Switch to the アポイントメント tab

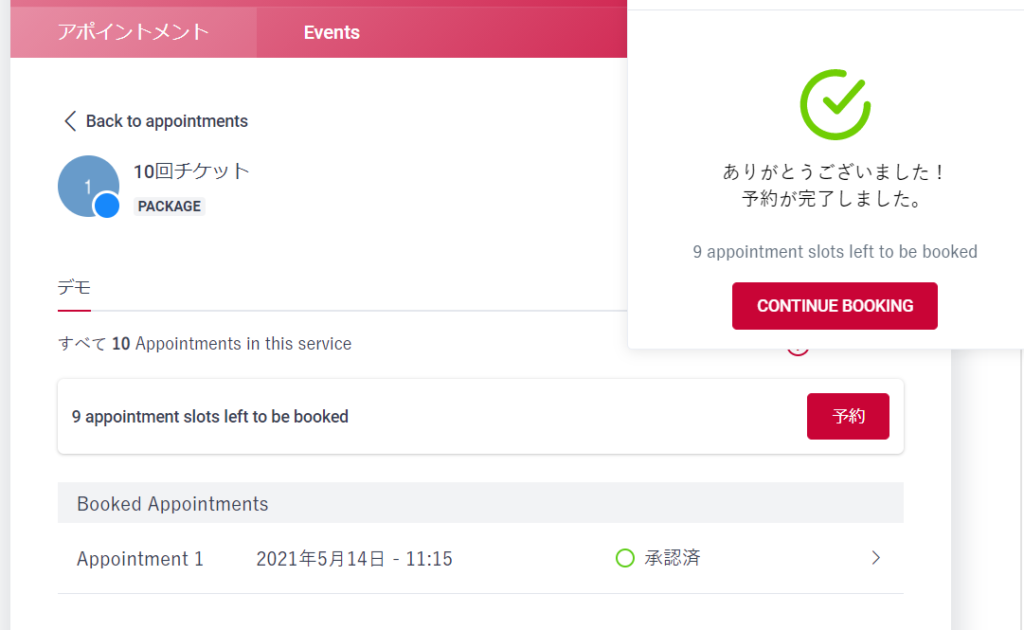[x=133, y=32]
